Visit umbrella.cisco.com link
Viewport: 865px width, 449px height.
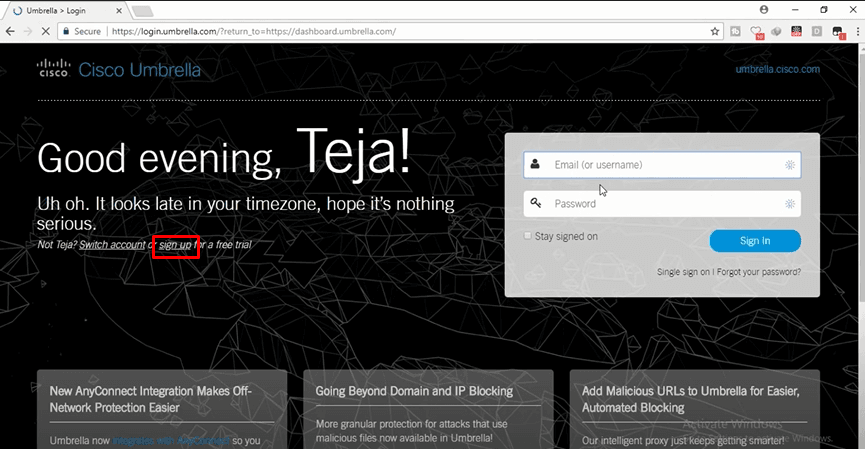pos(777,70)
